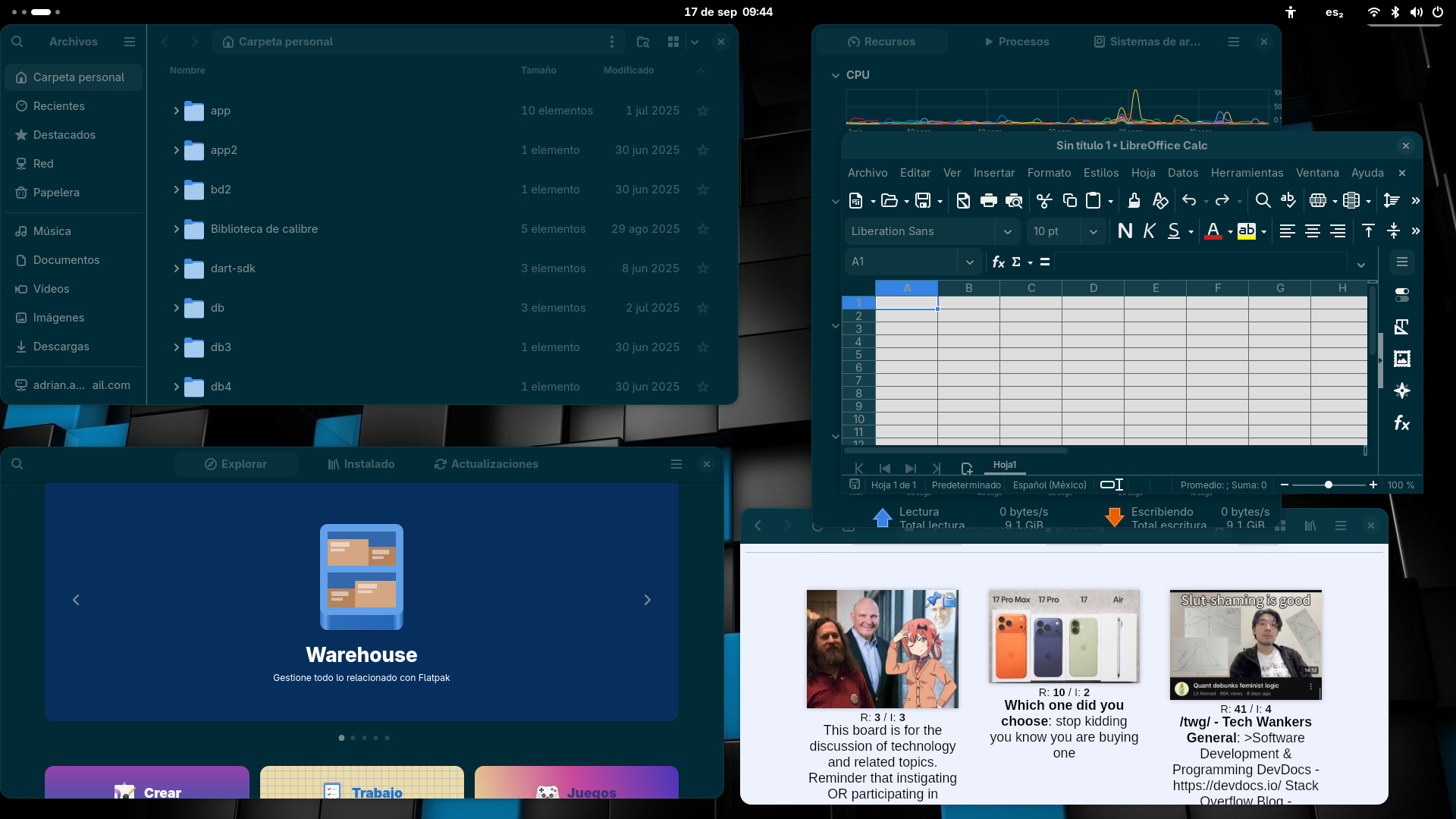Go to next carousel banner arrow
The image size is (1456, 819).
[x=647, y=600]
